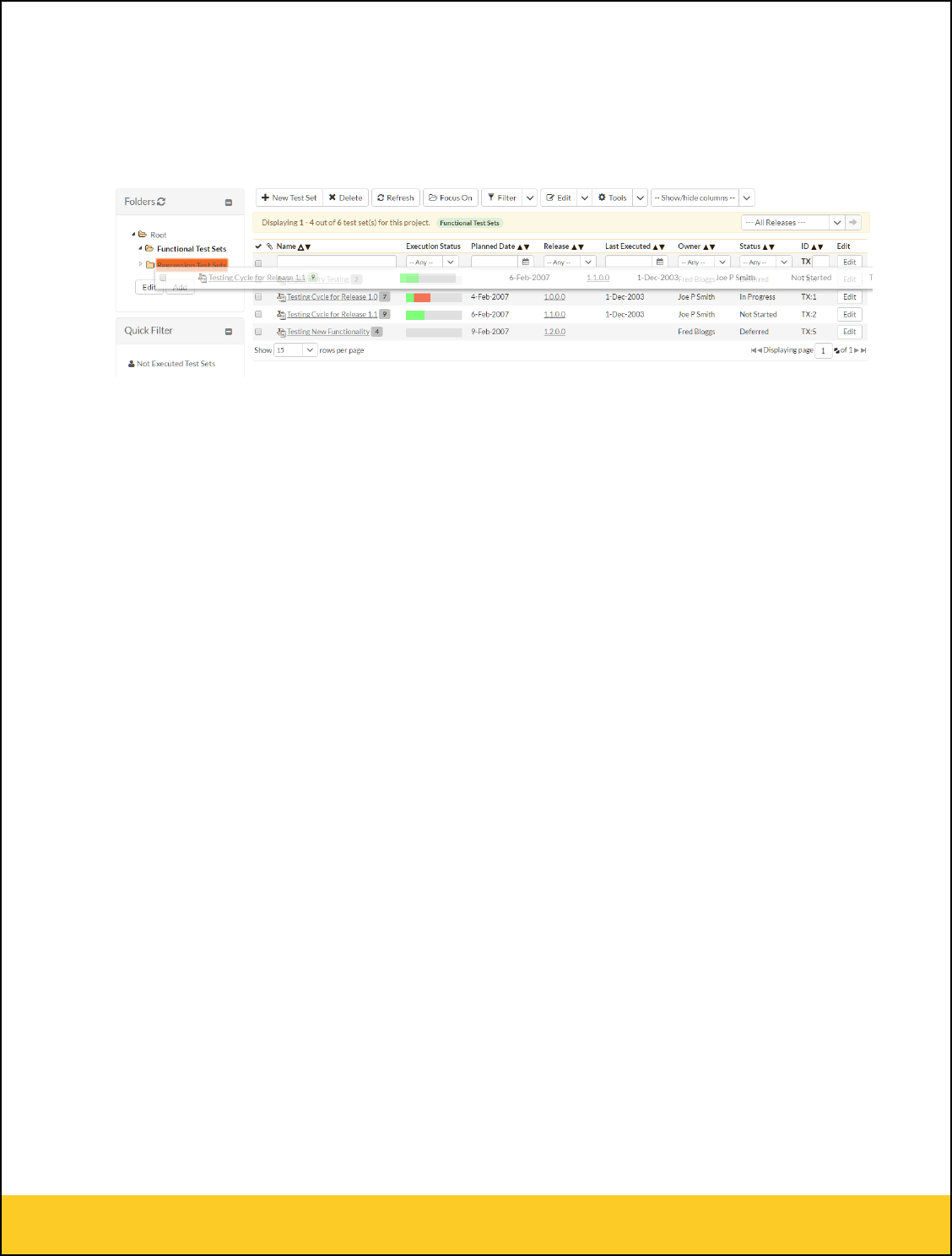Click the Tools toolbar button
Image resolution: width=952 pixels, height=1256 pixels.
pos(613,198)
